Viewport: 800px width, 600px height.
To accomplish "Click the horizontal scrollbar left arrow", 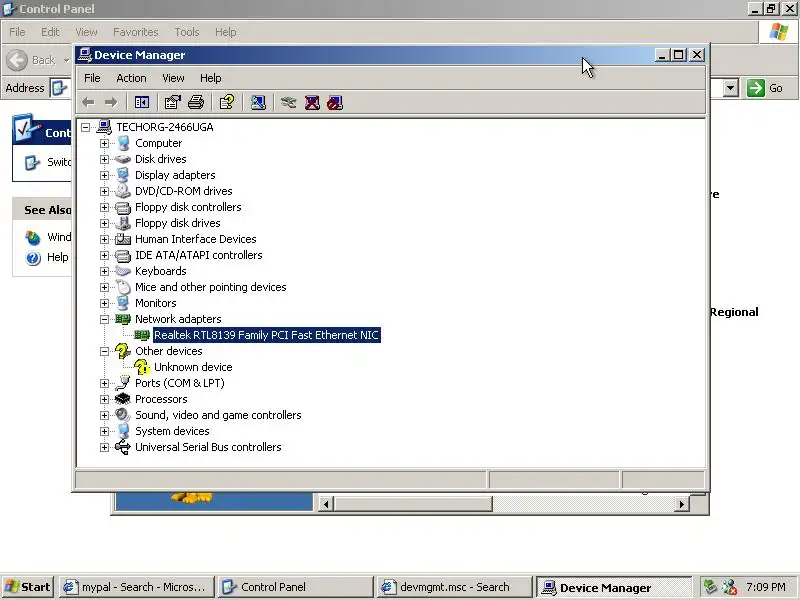I will tap(326, 504).
